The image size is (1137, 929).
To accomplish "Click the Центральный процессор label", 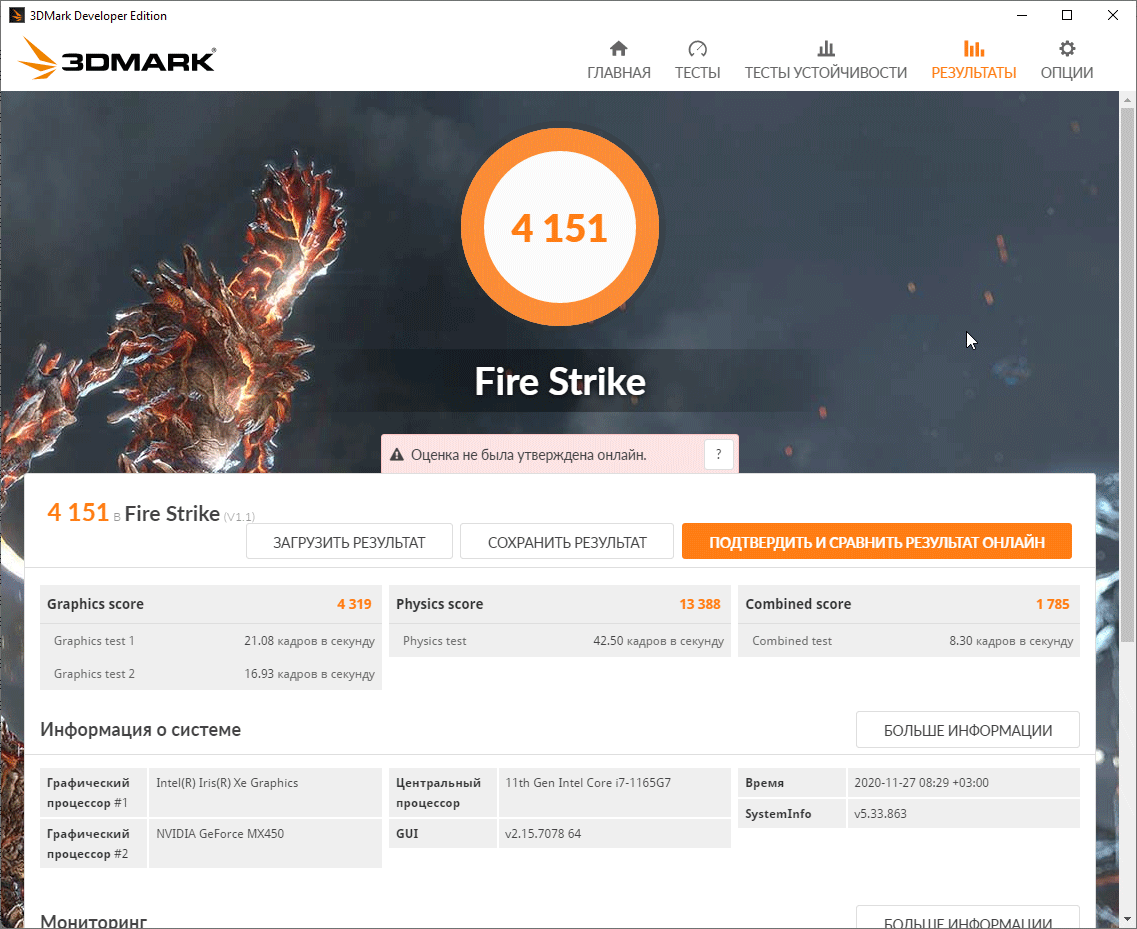I will (438, 793).
